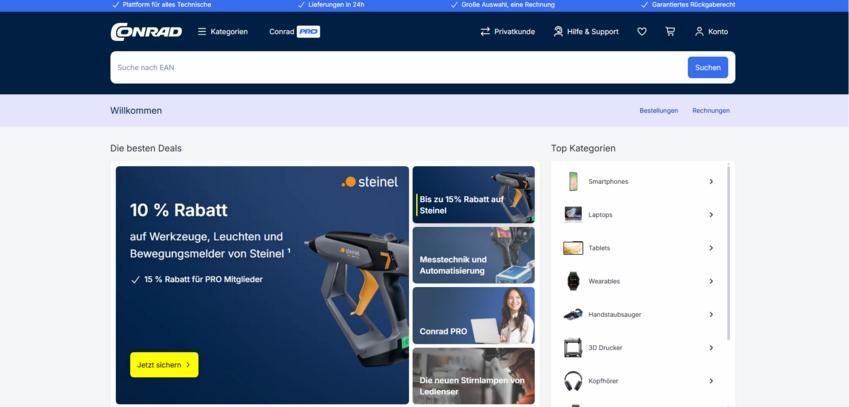The width and height of the screenshot is (849, 407).
Task: Open Conrad PRO link in header
Action: [x=294, y=31]
